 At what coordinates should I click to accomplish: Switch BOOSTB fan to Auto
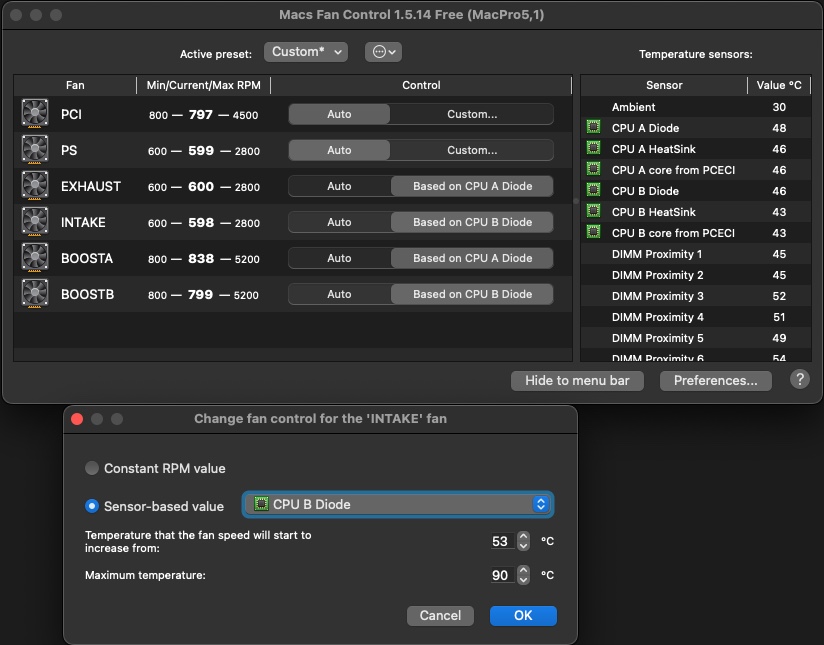coord(339,294)
